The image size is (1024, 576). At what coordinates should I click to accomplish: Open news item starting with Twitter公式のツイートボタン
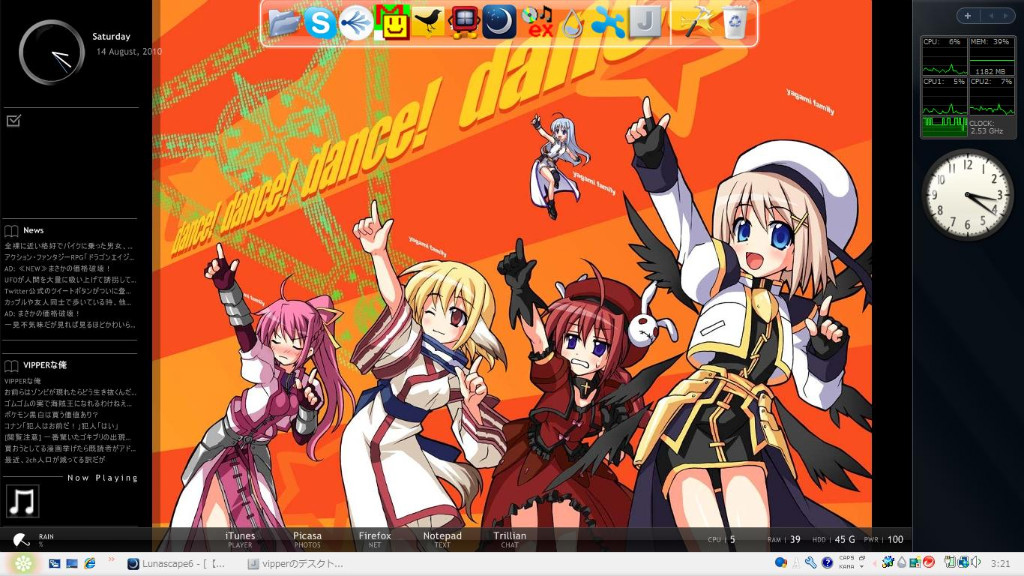pyautogui.click(x=68, y=291)
